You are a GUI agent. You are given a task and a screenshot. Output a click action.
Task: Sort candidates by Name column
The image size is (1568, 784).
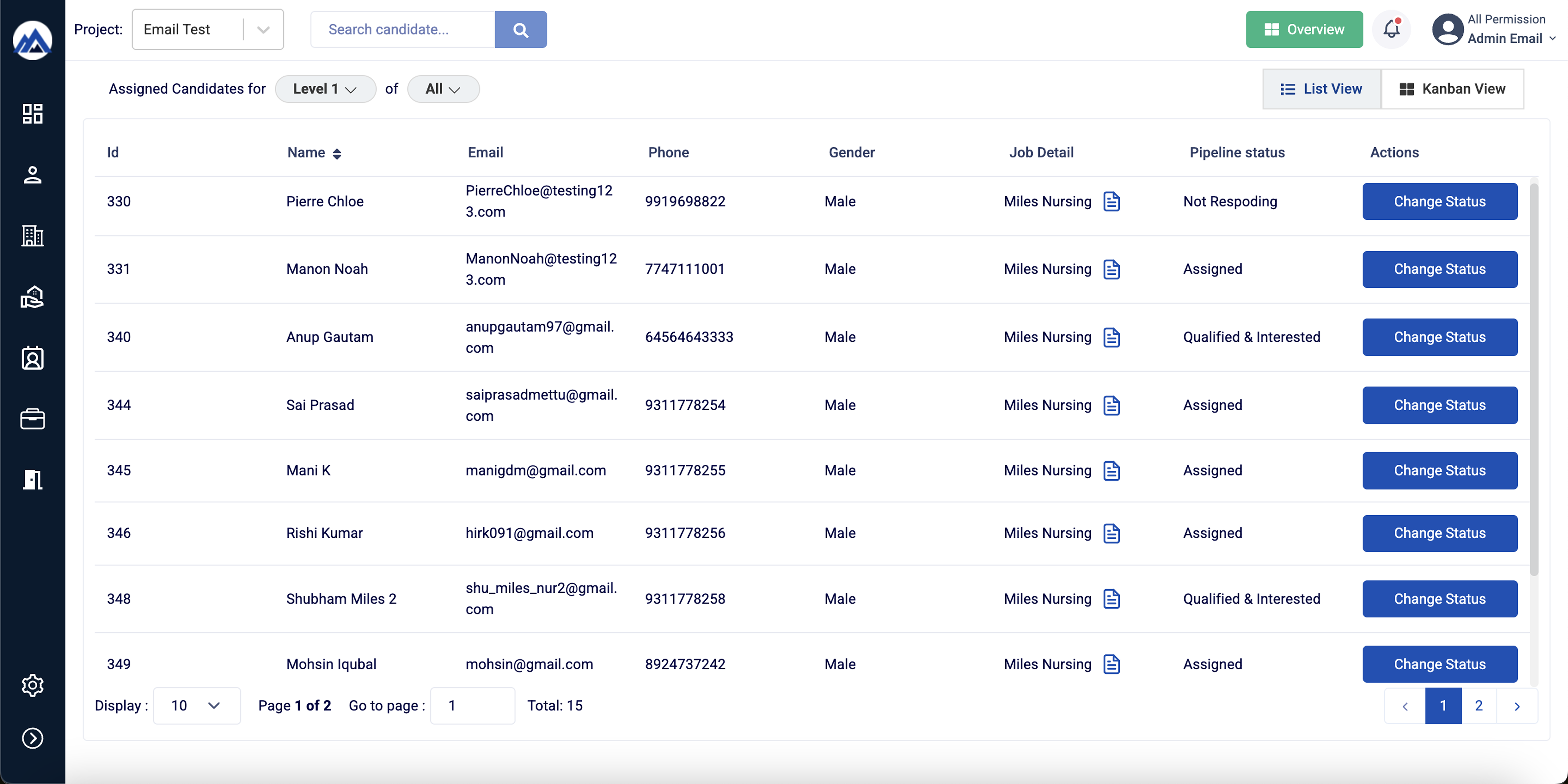coord(337,153)
